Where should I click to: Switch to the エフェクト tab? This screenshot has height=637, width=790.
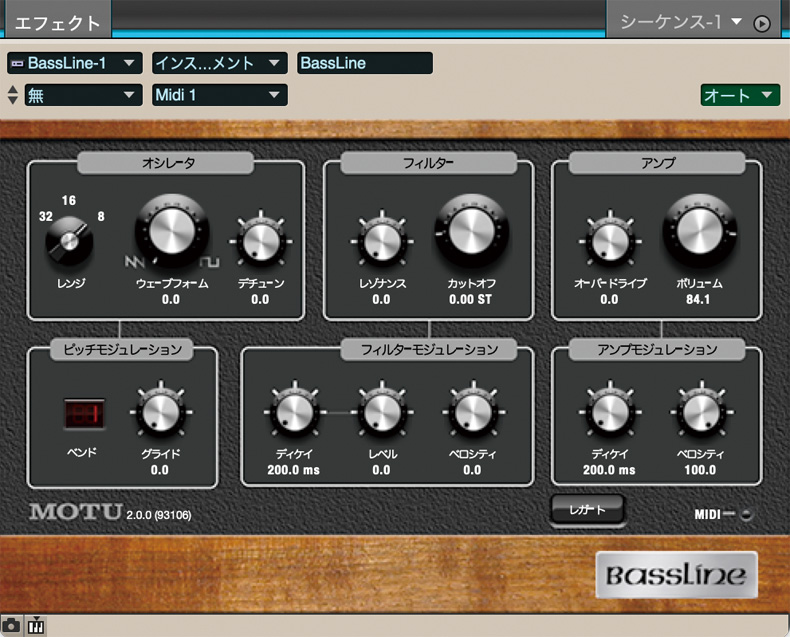pyautogui.click(x=57, y=23)
